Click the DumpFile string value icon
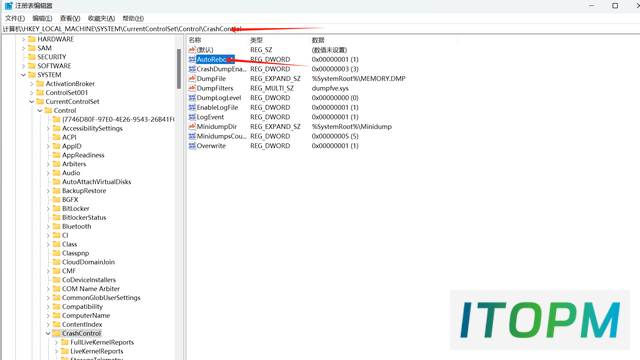Image resolution: width=640 pixels, height=360 pixels. coord(192,79)
